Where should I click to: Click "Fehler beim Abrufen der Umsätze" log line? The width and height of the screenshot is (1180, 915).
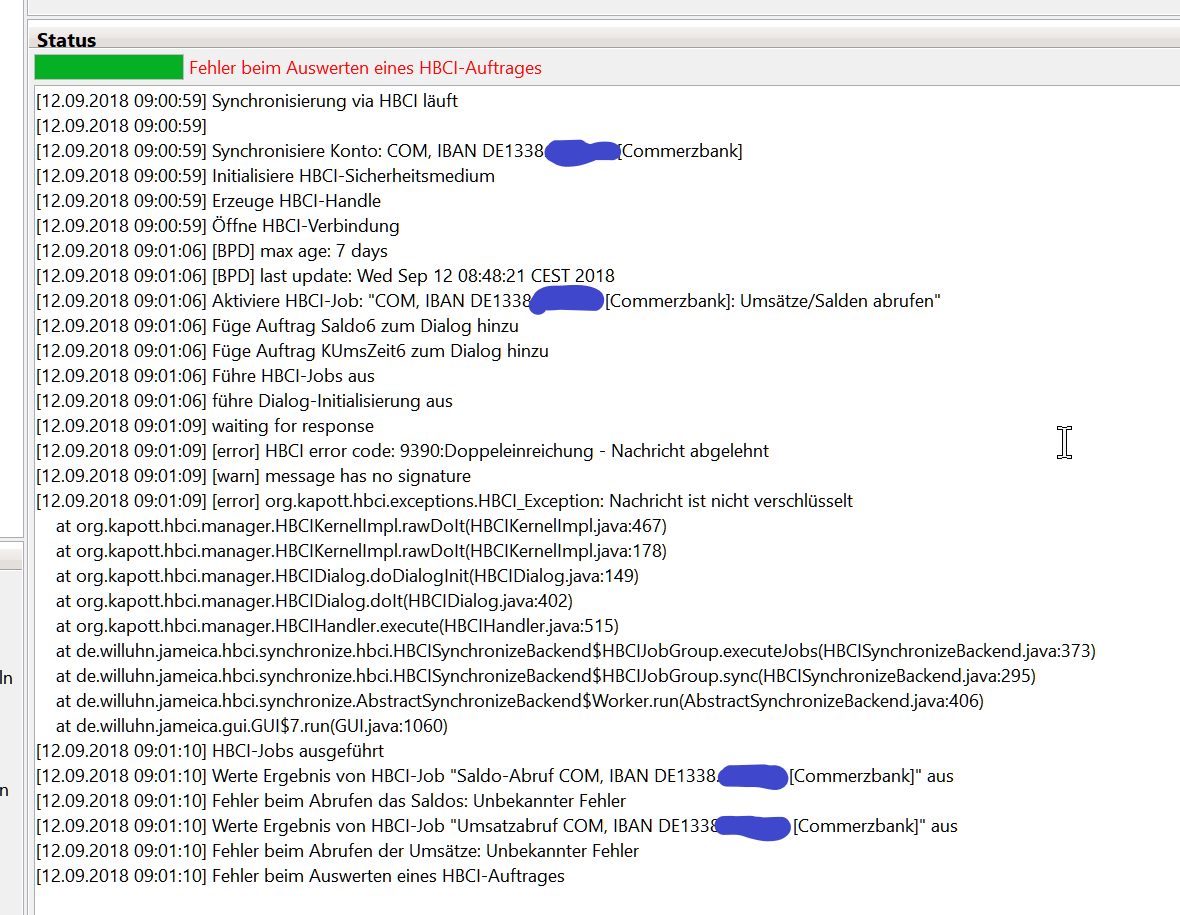[x=425, y=851]
